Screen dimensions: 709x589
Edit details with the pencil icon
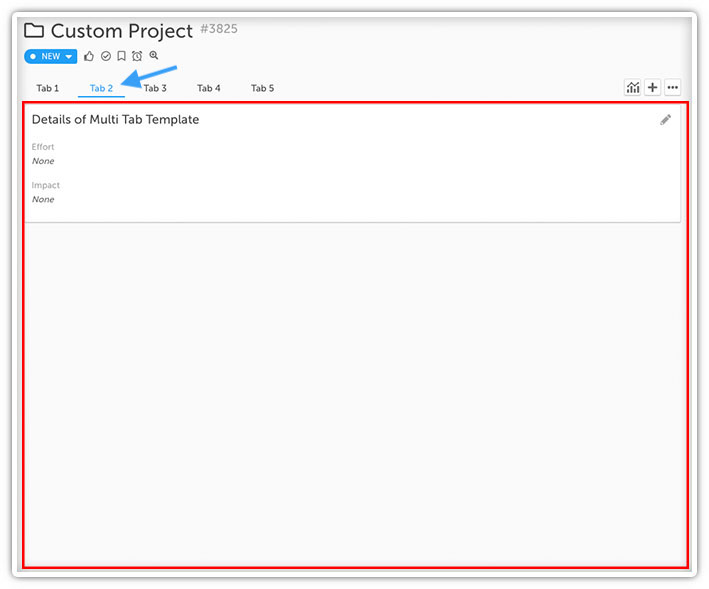[x=665, y=120]
